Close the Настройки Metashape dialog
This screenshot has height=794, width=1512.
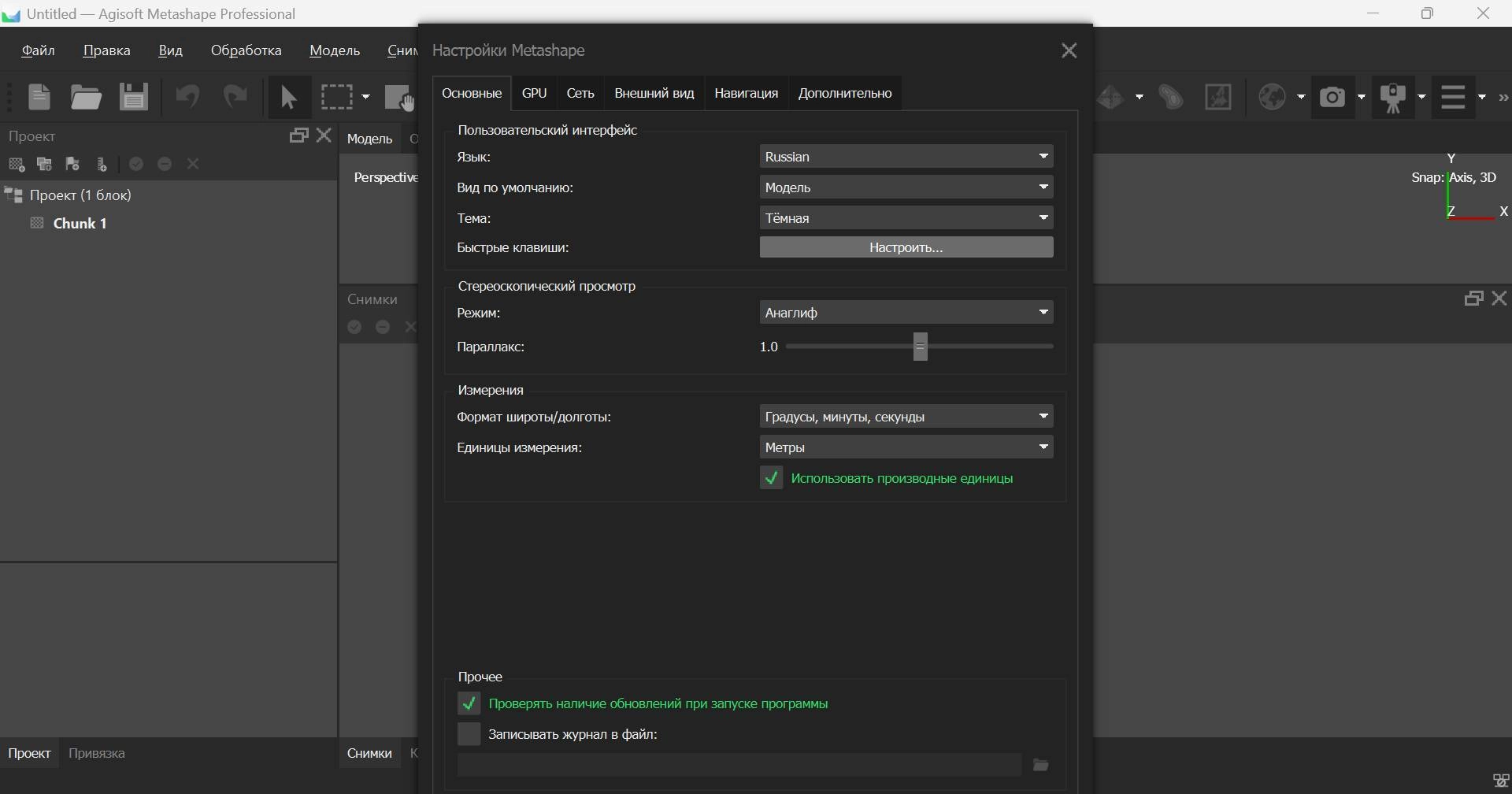tap(1069, 50)
